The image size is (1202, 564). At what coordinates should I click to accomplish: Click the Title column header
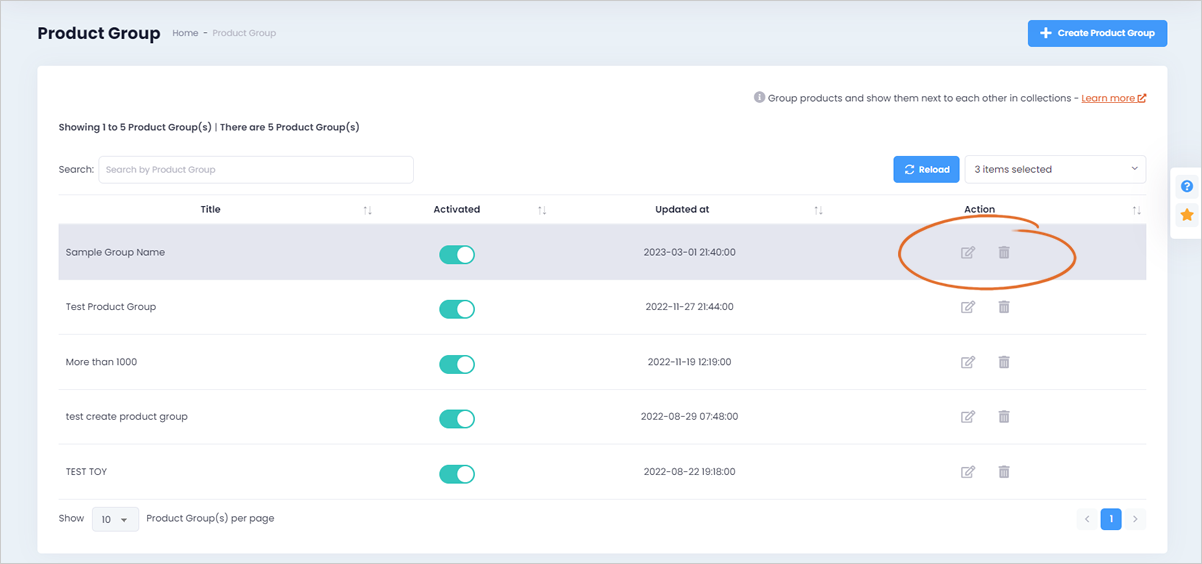(x=210, y=209)
